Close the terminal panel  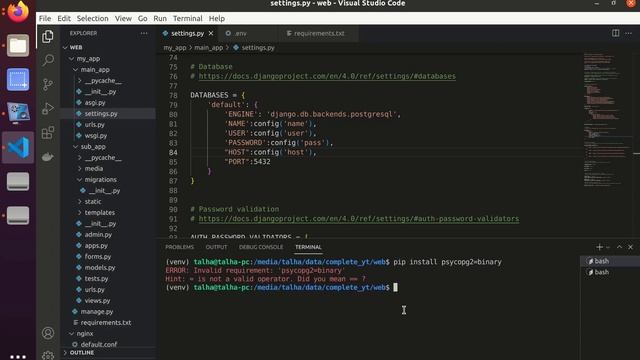click(631, 247)
